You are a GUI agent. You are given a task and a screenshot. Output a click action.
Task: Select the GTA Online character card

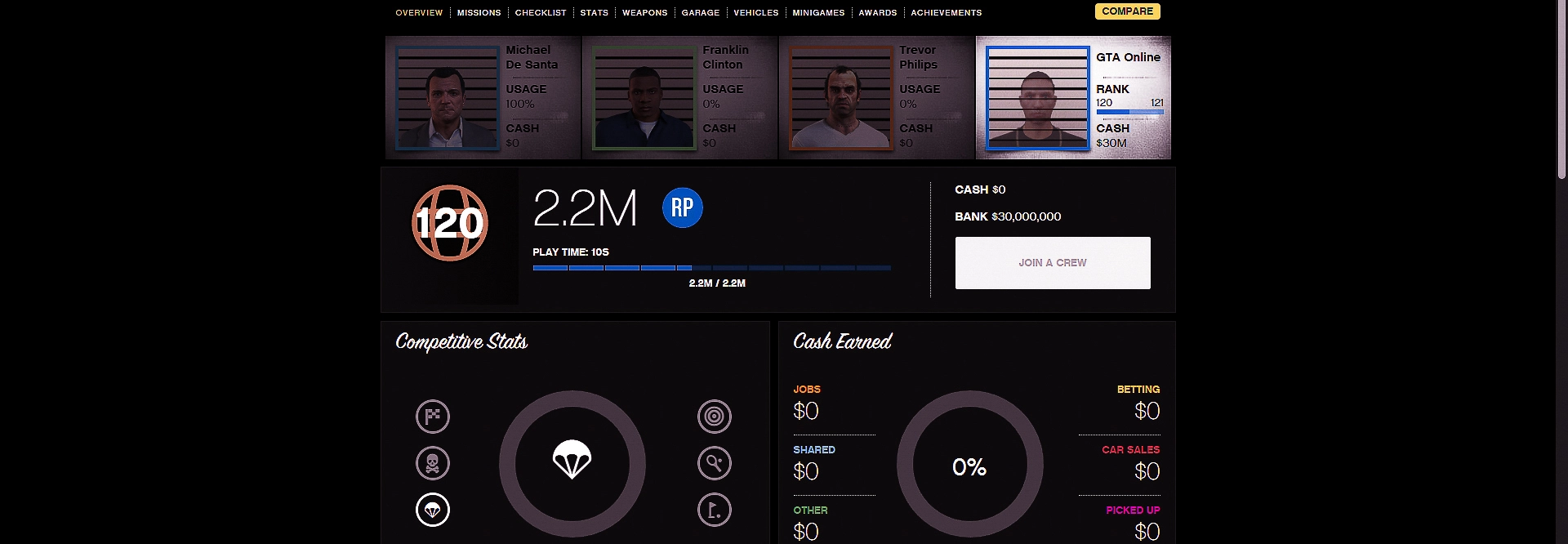pyautogui.click(x=1073, y=97)
